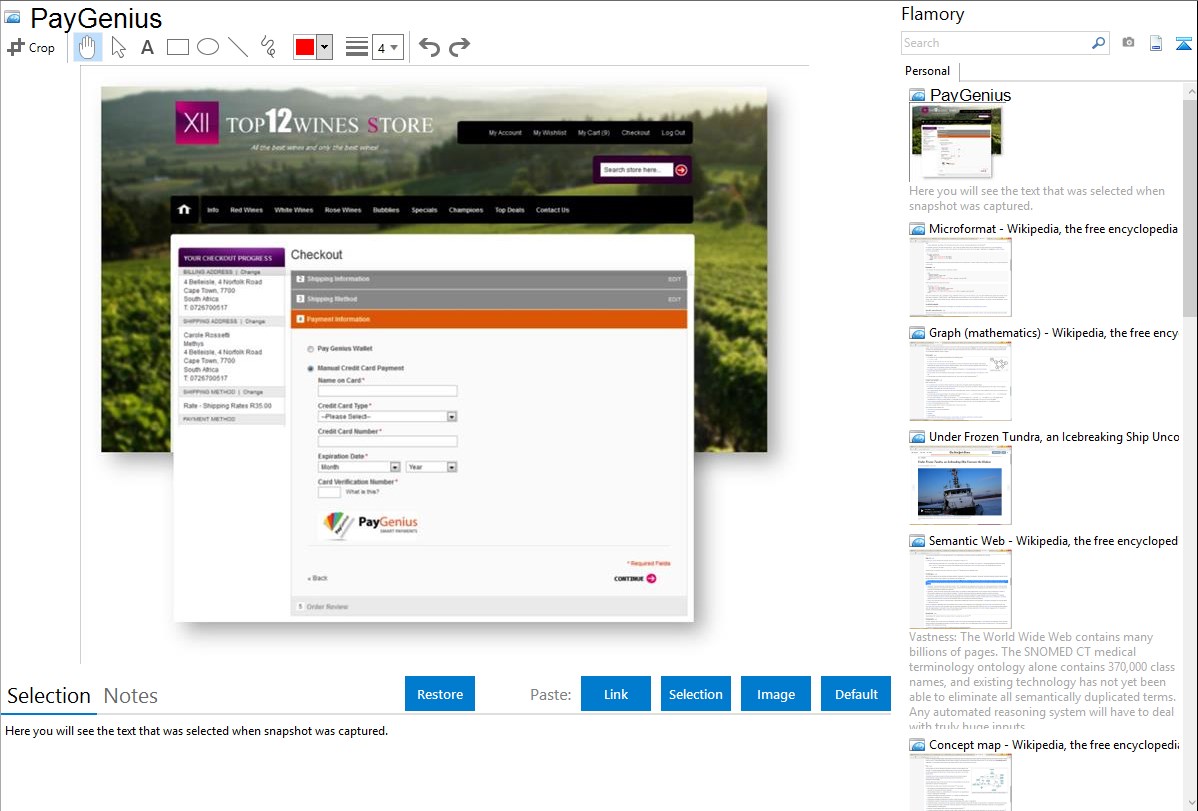Switch to the Personal tab
Viewport: 1198px width, 811px height.
(927, 71)
